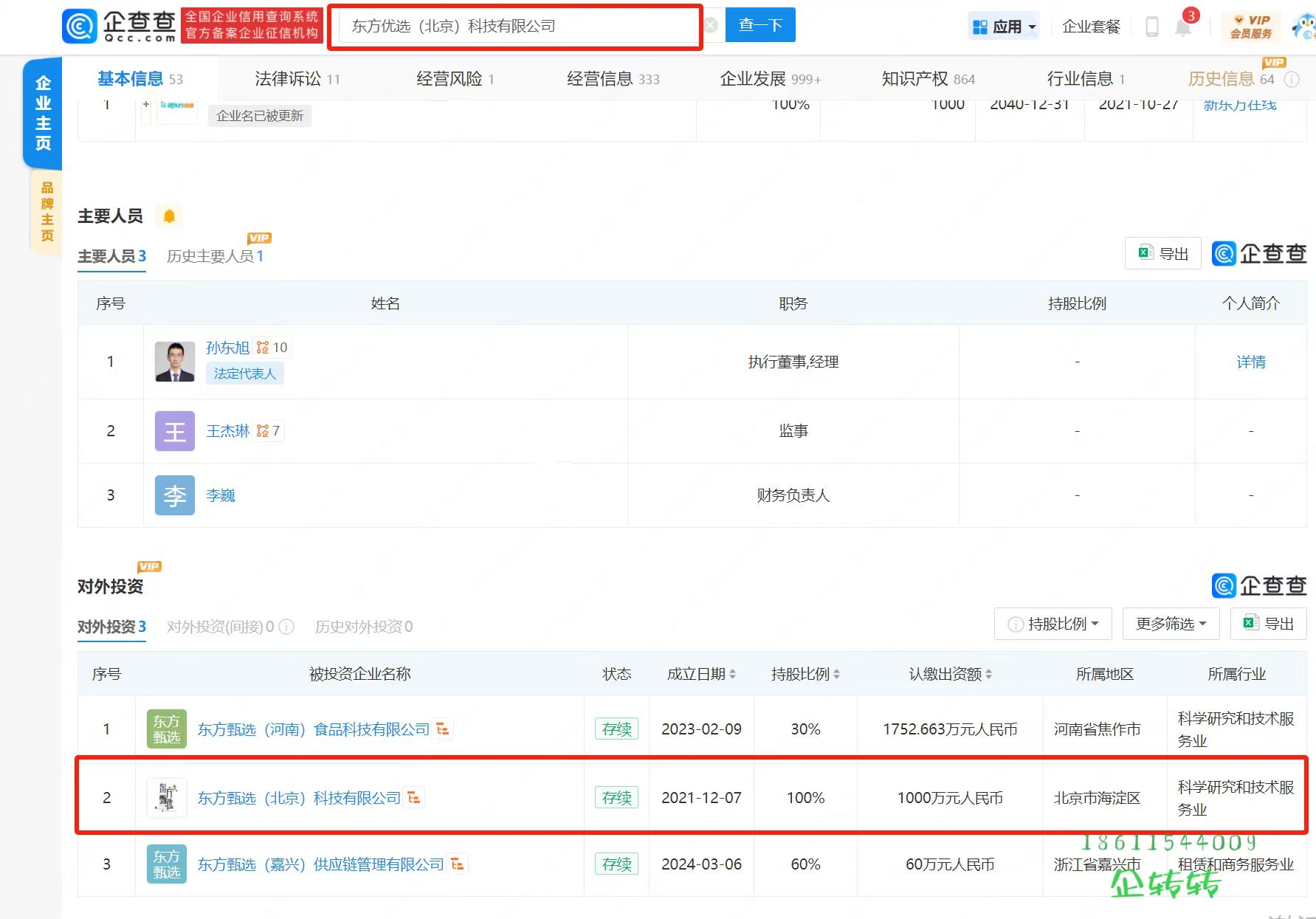
Task: Open 东方甄选（嘉兴）供应链管理有限公司 link
Action: [321, 864]
